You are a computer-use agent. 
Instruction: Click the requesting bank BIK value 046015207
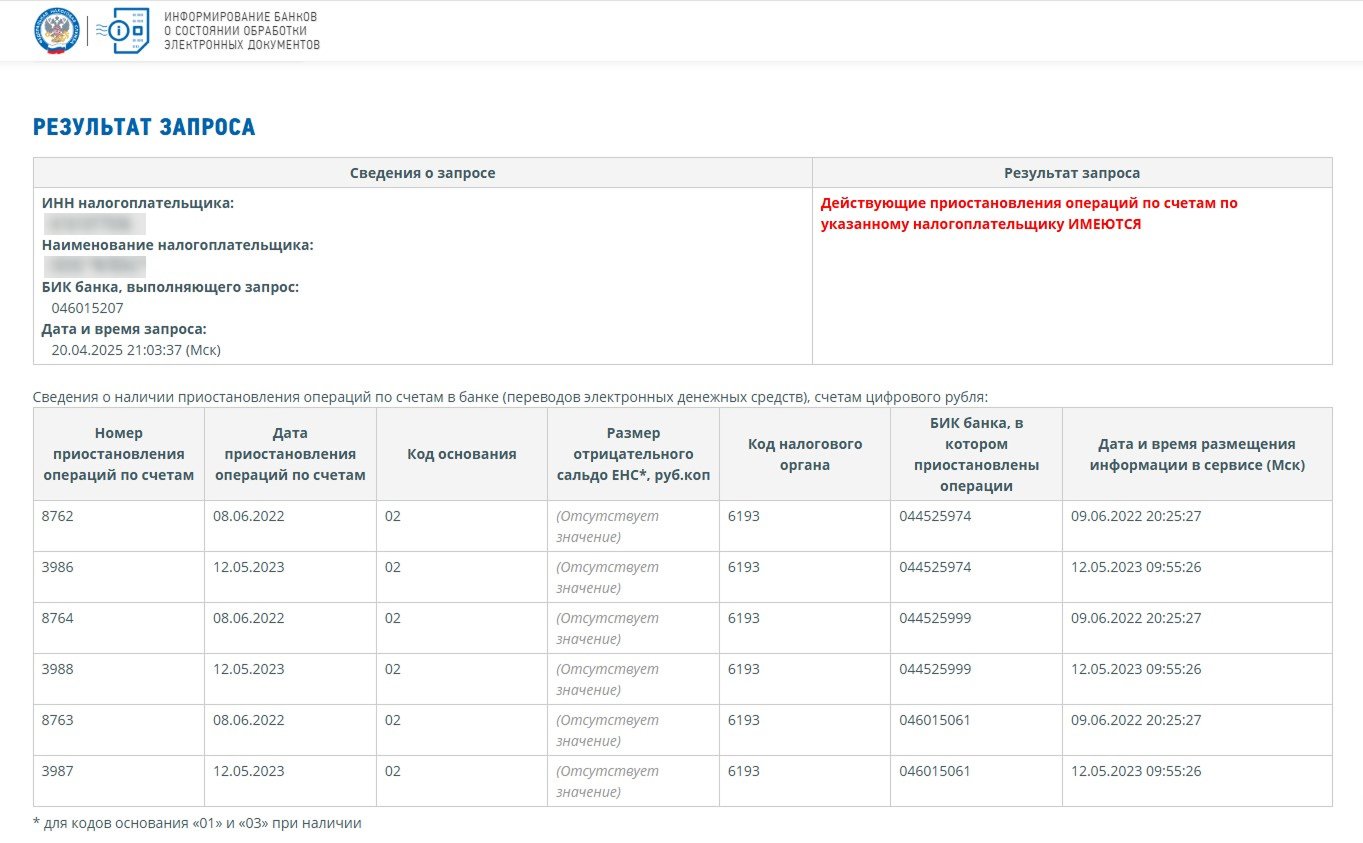click(88, 308)
